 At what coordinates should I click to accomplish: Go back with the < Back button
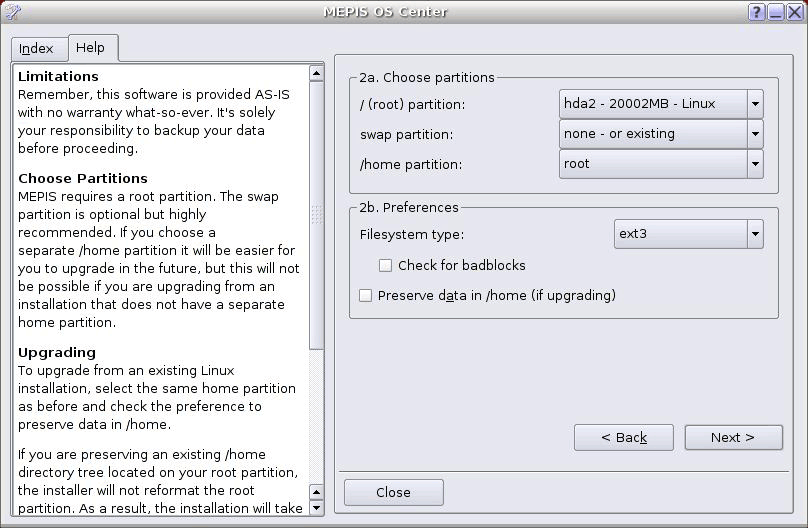point(624,438)
